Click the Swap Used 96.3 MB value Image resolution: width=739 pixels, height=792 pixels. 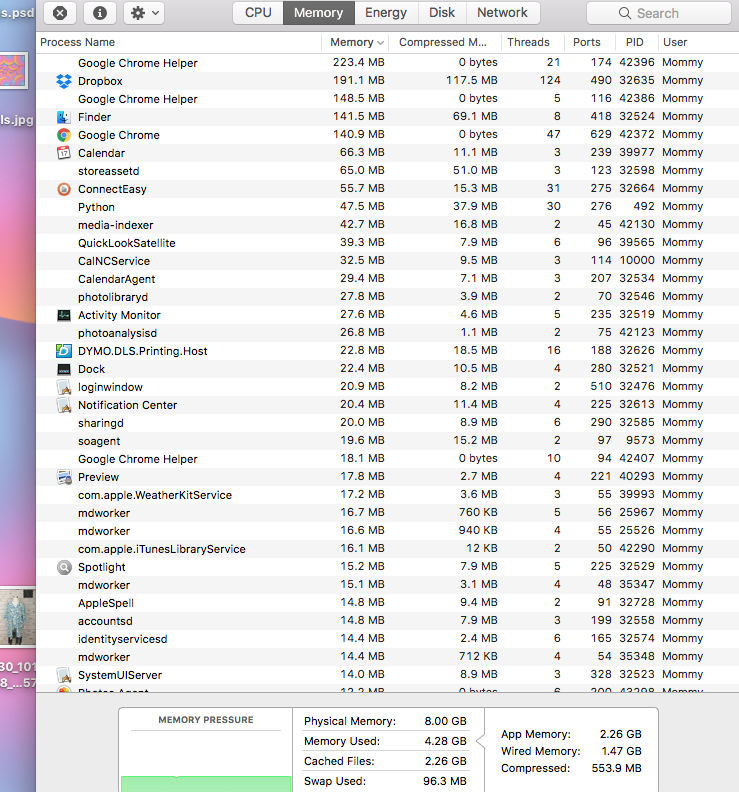[x=445, y=781]
